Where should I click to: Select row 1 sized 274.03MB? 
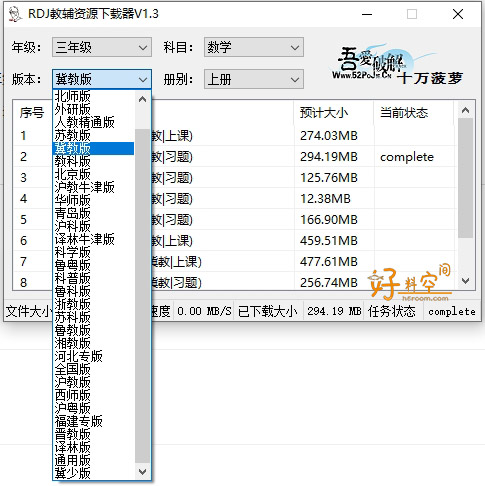[235, 136]
